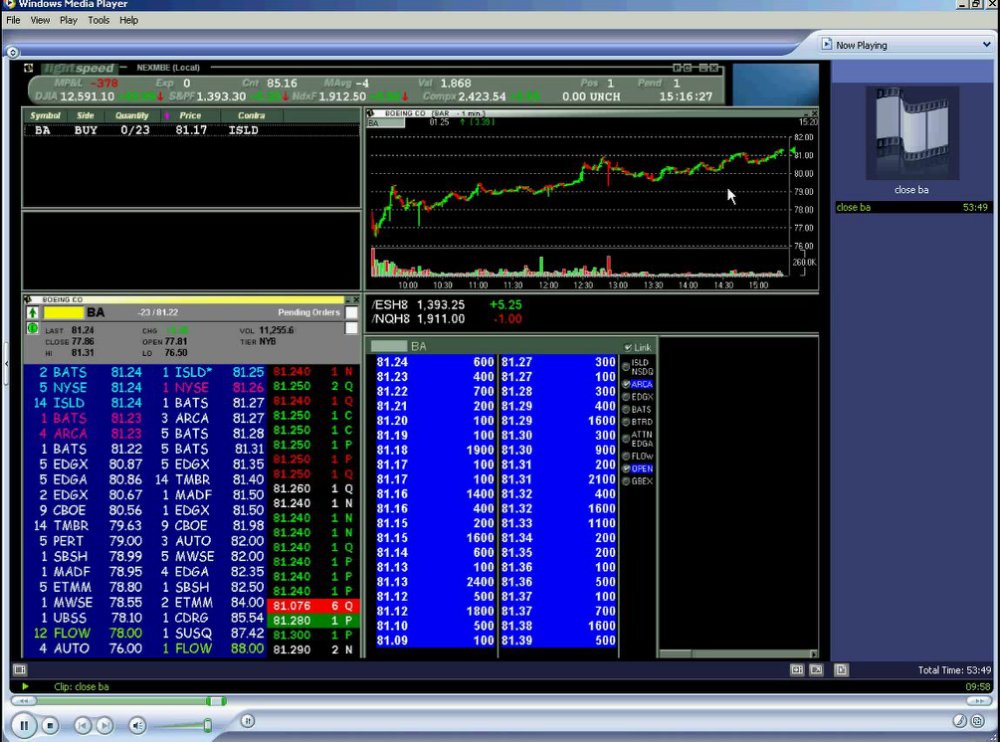Click the symbol entry box in BA depth panel
This screenshot has height=742, width=1000.
pos(389,346)
